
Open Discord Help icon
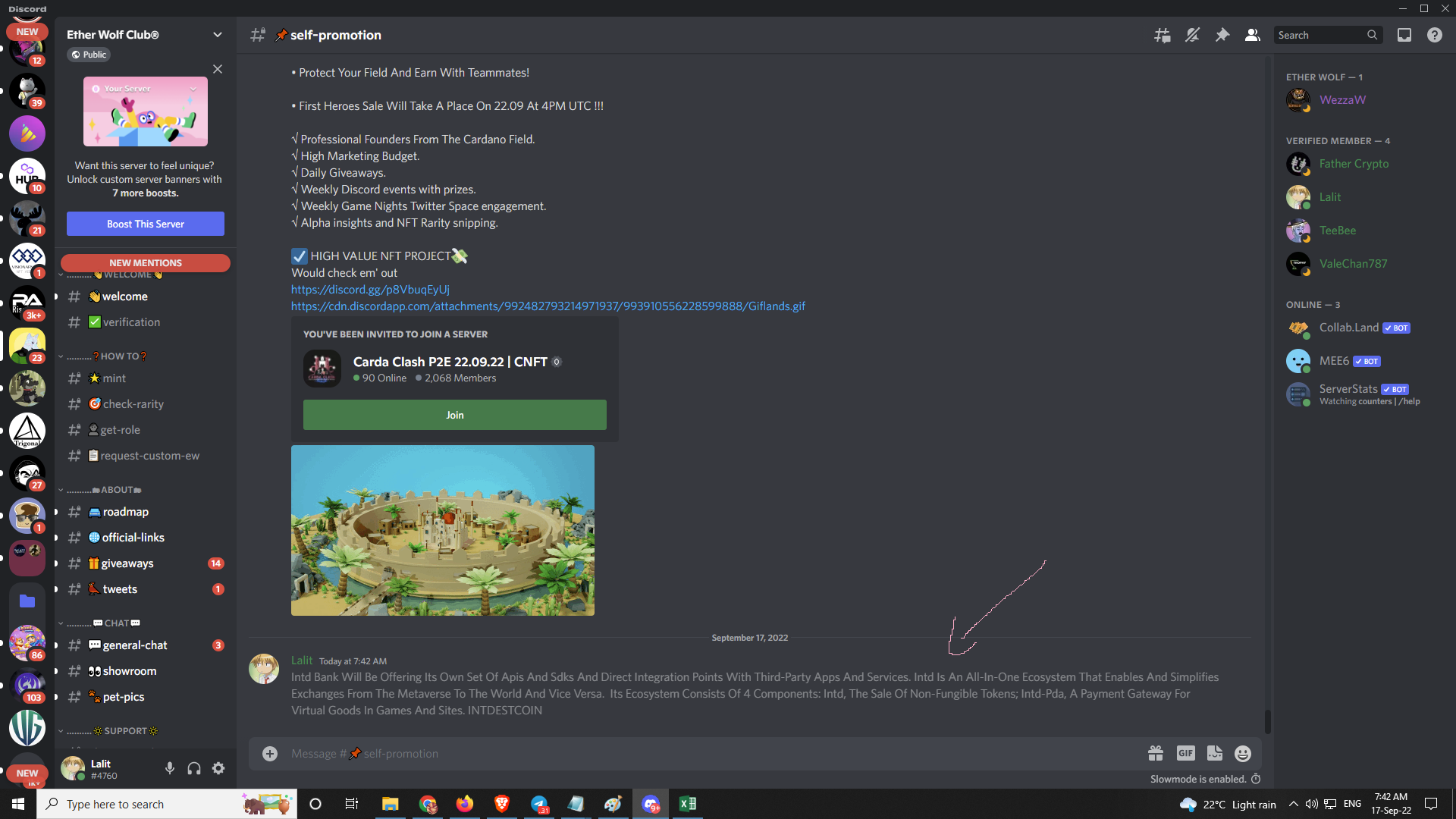1435,35
